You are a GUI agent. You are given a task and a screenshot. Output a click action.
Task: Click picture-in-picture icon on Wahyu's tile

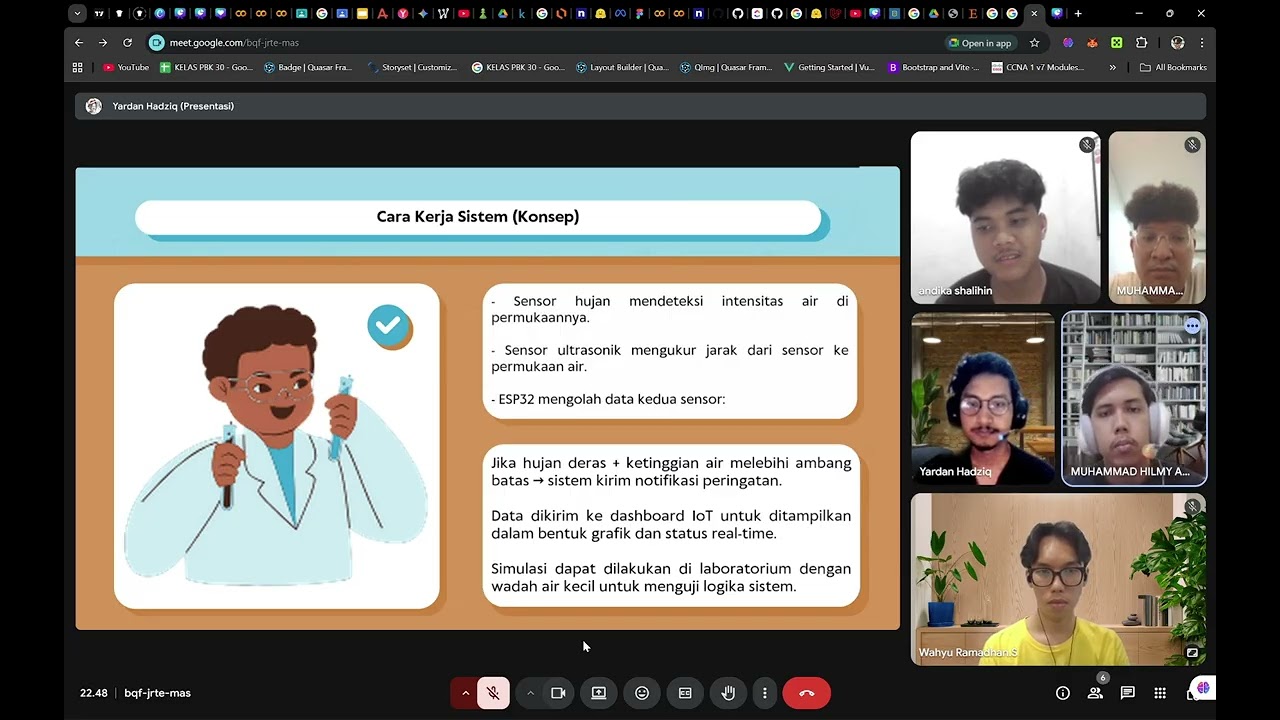(x=1192, y=652)
